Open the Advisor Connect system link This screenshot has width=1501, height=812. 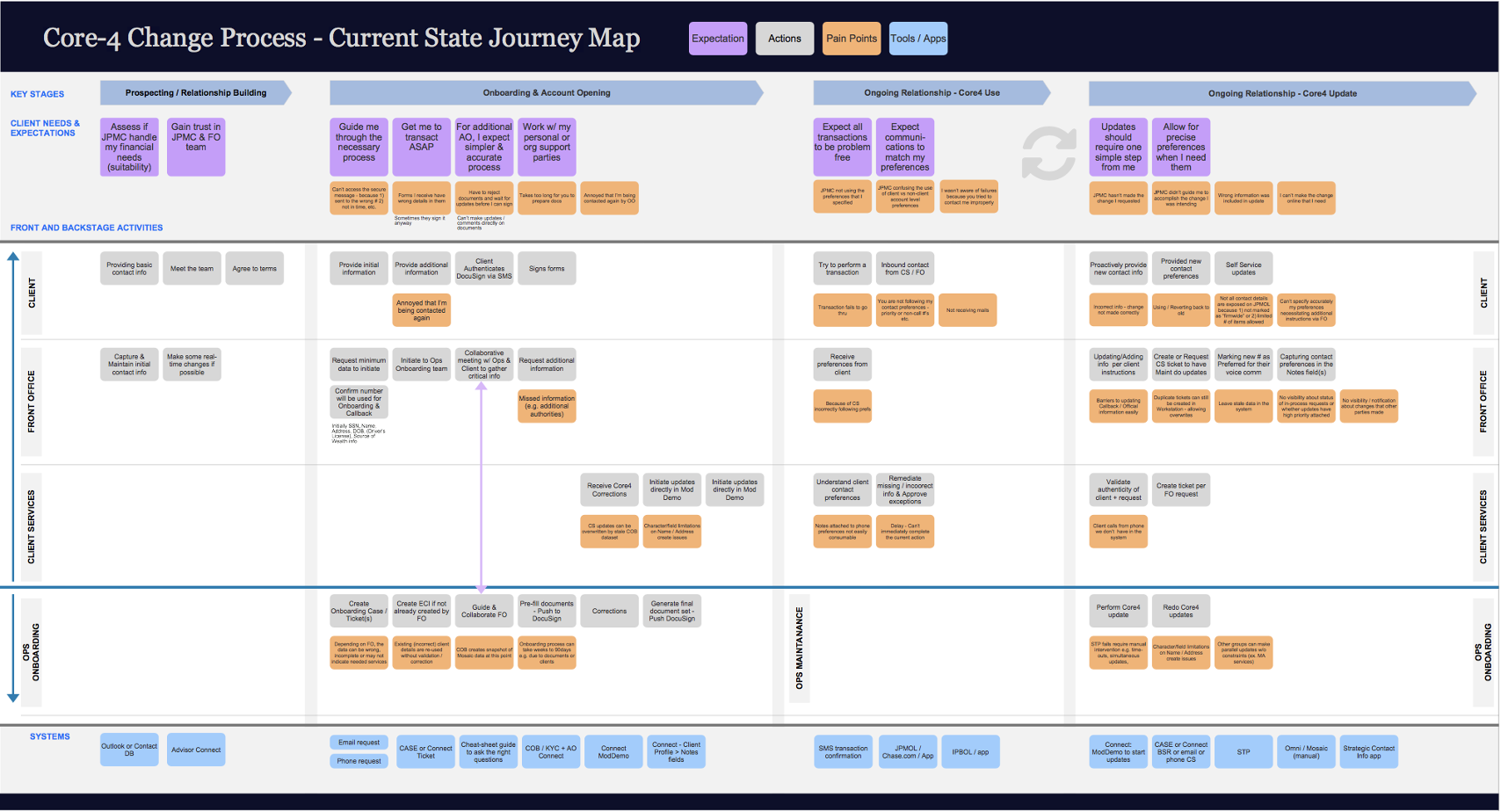coord(196,750)
